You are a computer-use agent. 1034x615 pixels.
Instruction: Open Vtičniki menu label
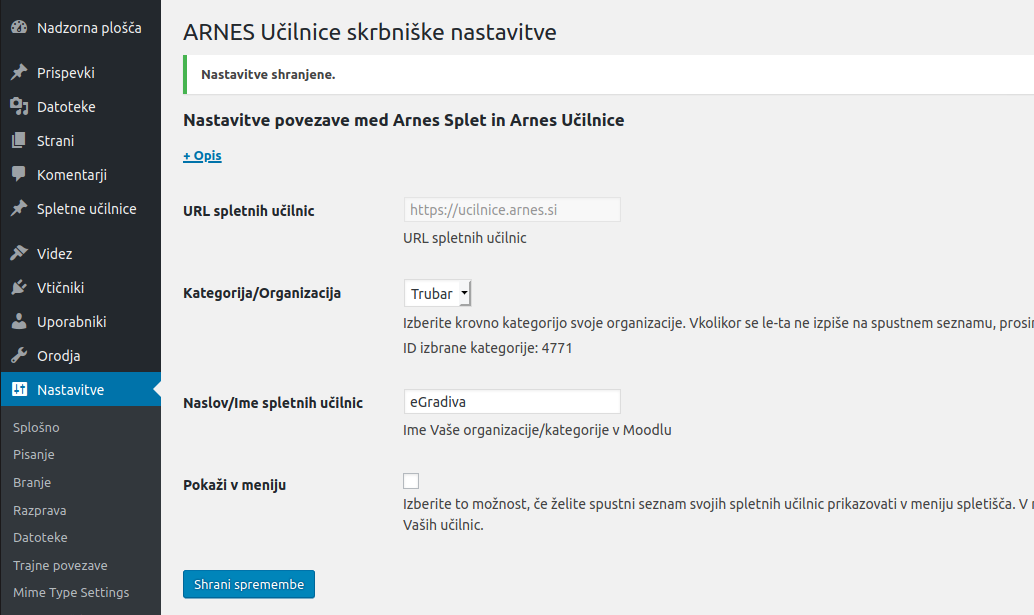(x=61, y=287)
